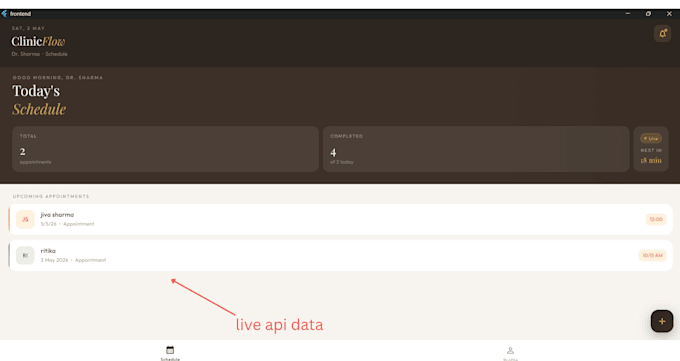Click the Flutter app icon in title bar
The width and height of the screenshot is (680, 361).
tap(4, 14)
